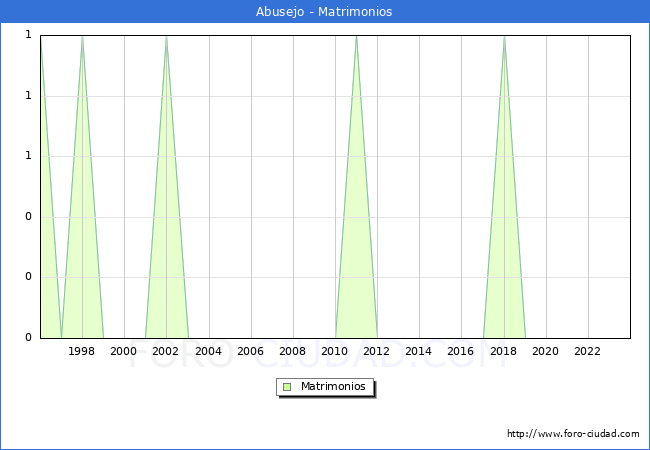Select the 2006 x-axis year label

pos(250,351)
